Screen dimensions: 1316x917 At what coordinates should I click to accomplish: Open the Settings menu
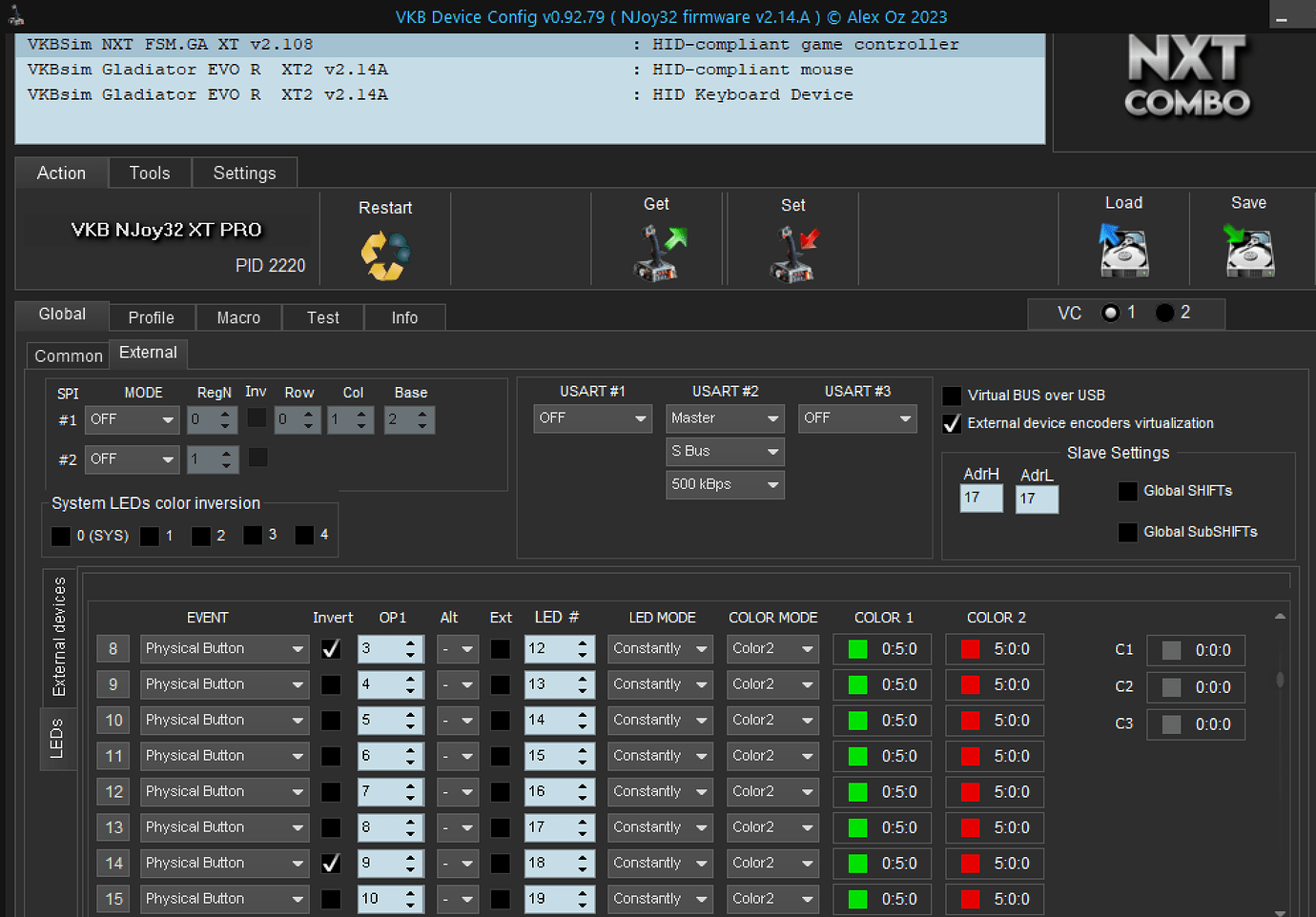pyautogui.click(x=244, y=173)
